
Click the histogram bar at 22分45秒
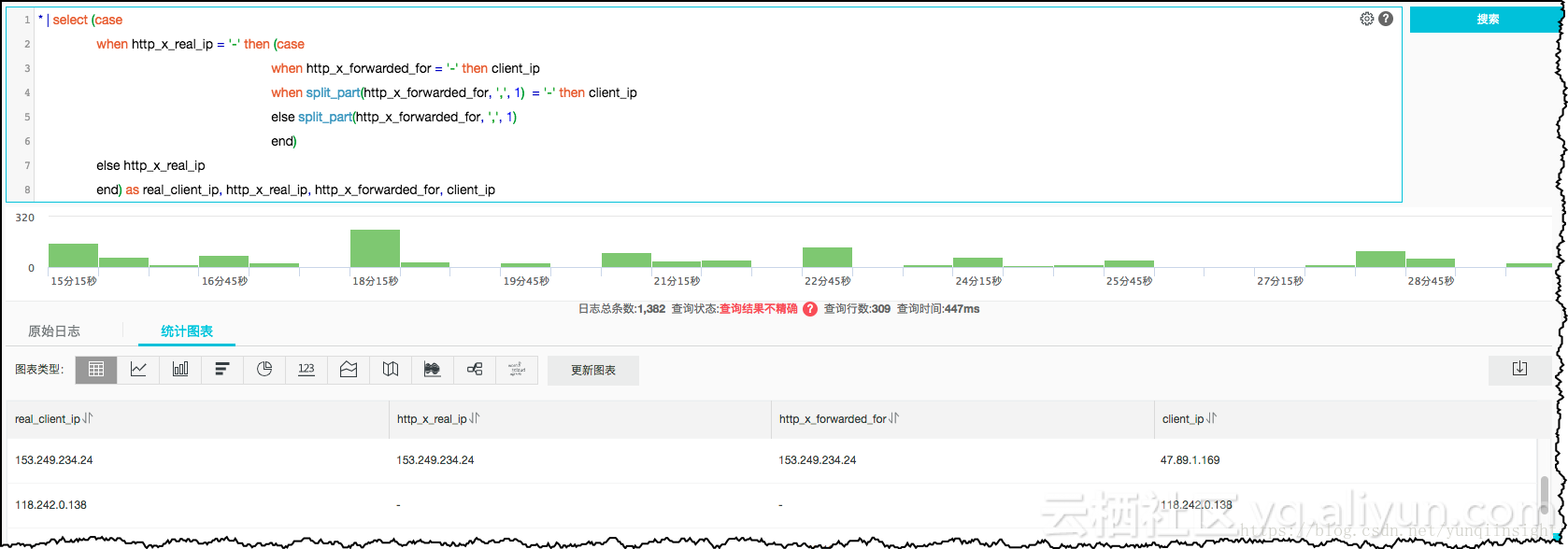tap(827, 257)
